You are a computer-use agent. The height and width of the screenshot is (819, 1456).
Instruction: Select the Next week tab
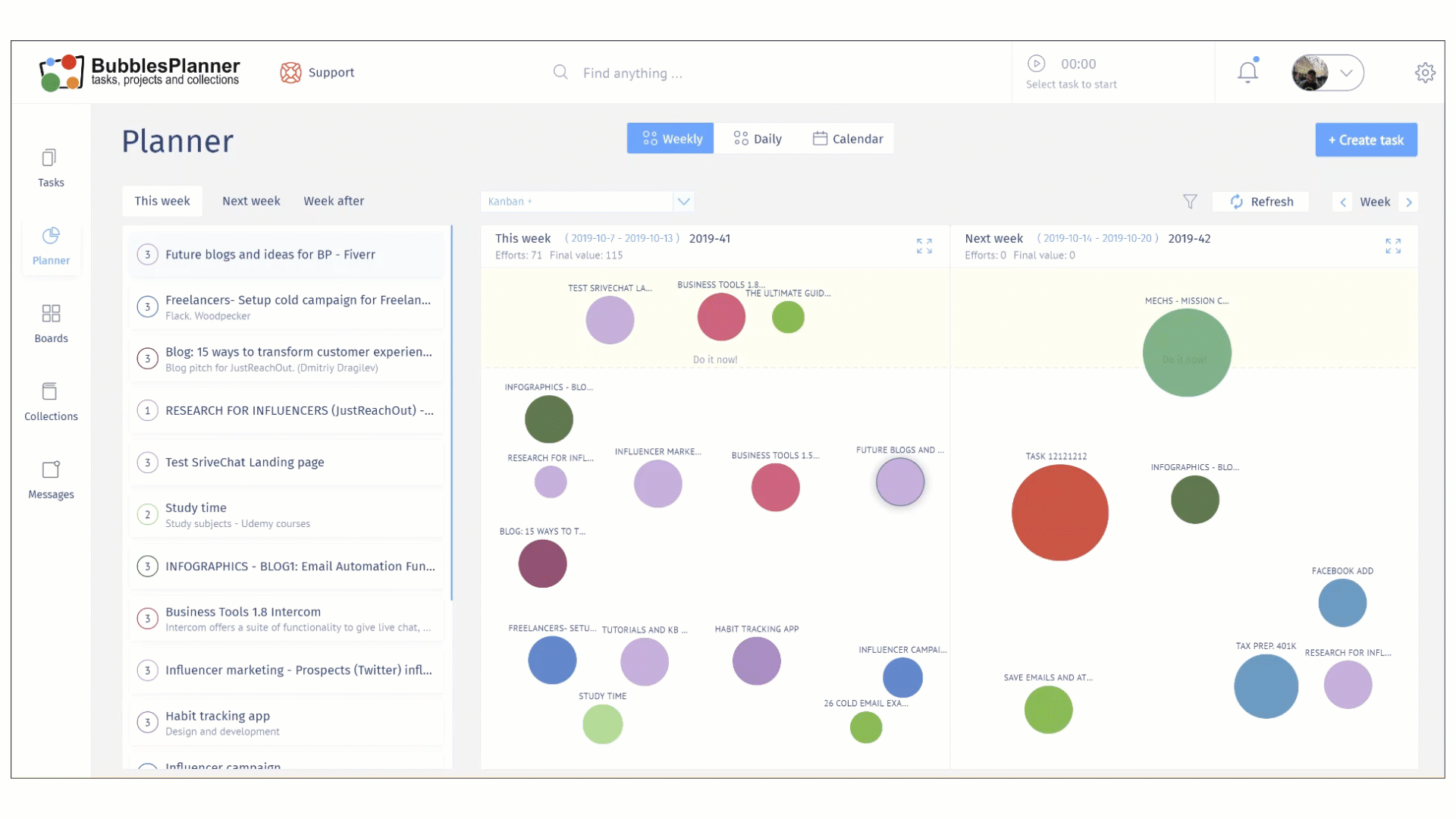(251, 201)
